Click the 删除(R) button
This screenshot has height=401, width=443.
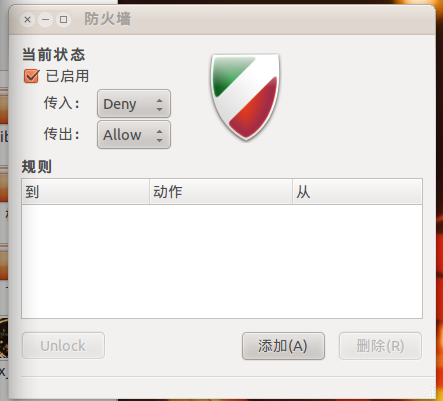point(380,346)
